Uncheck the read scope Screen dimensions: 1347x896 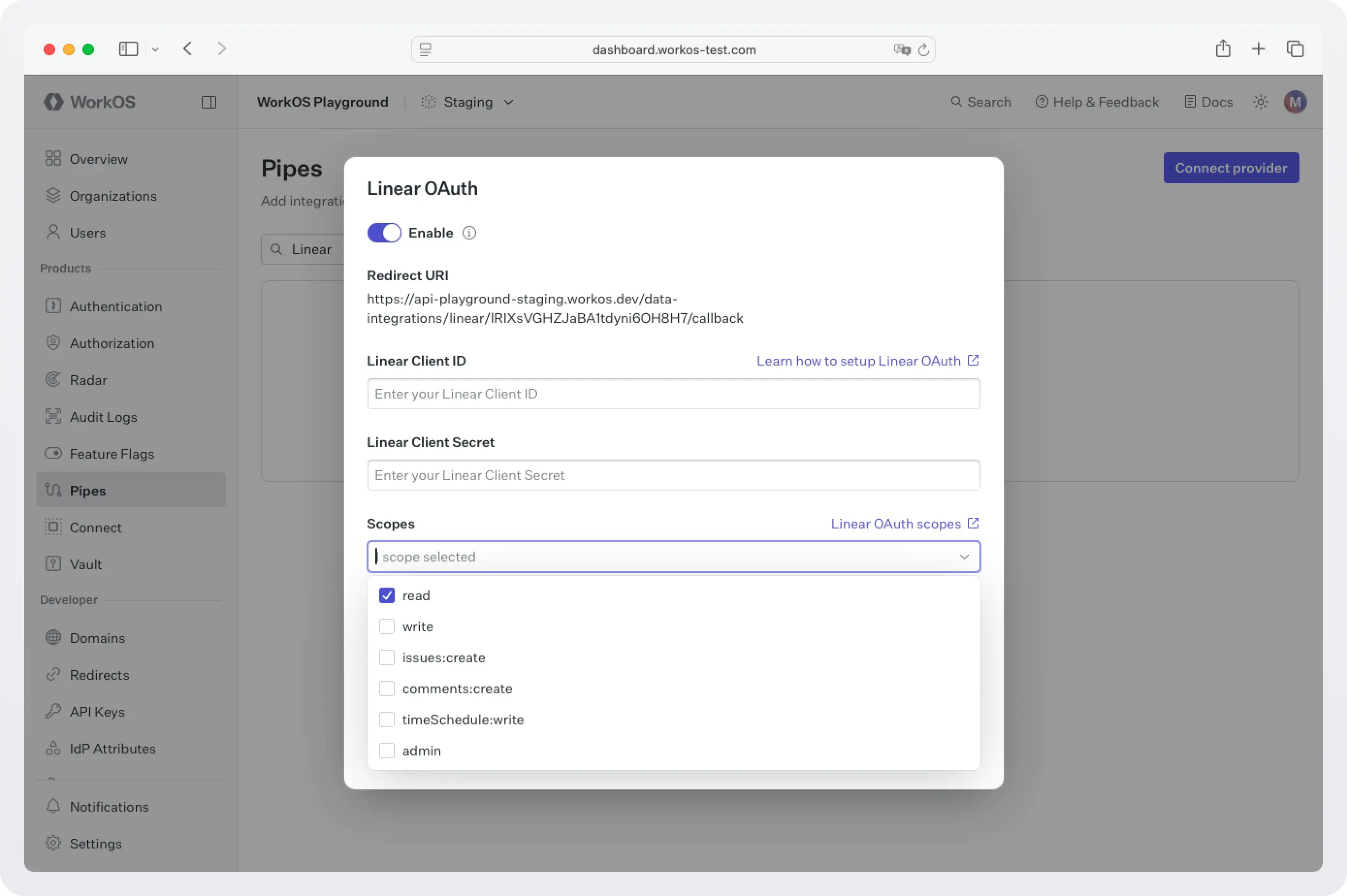pyautogui.click(x=387, y=595)
